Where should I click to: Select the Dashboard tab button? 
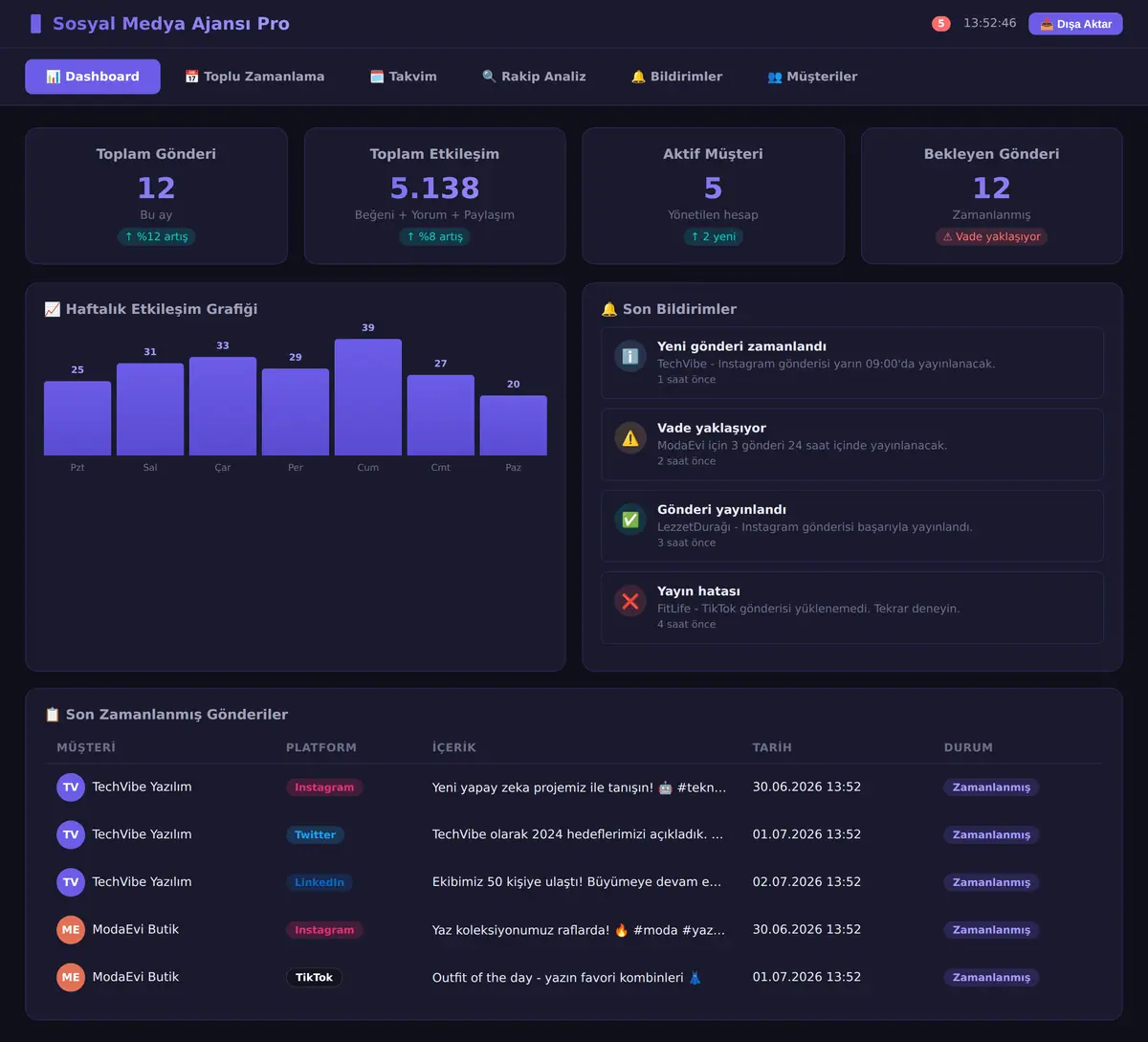(93, 77)
